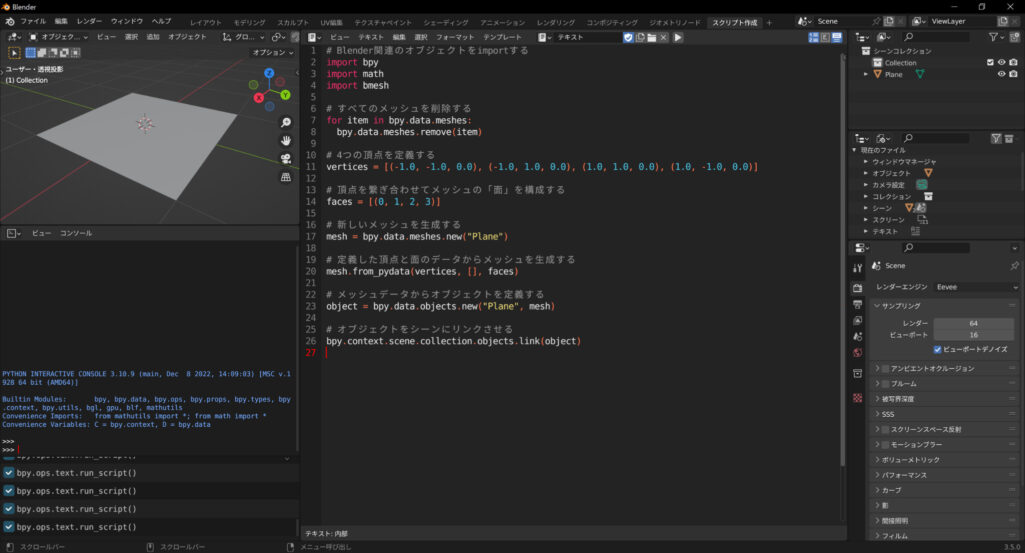
Task: Open the ヘルプ menu
Action: pyautogui.click(x=161, y=22)
